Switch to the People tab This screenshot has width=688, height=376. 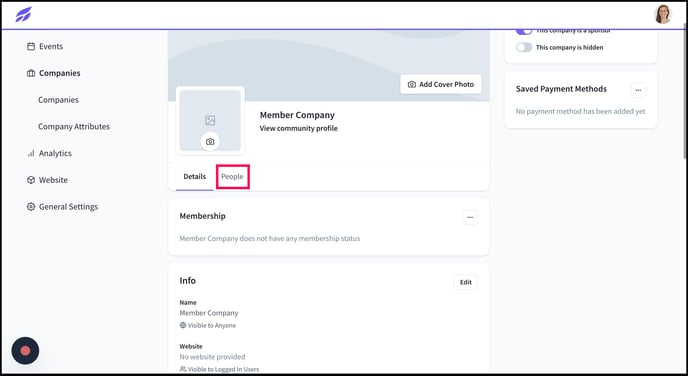[232, 177]
